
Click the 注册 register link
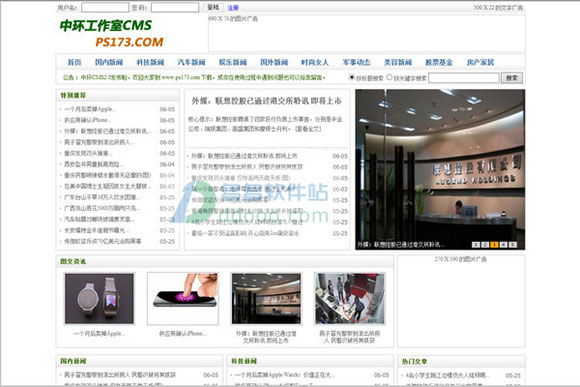[x=233, y=8]
